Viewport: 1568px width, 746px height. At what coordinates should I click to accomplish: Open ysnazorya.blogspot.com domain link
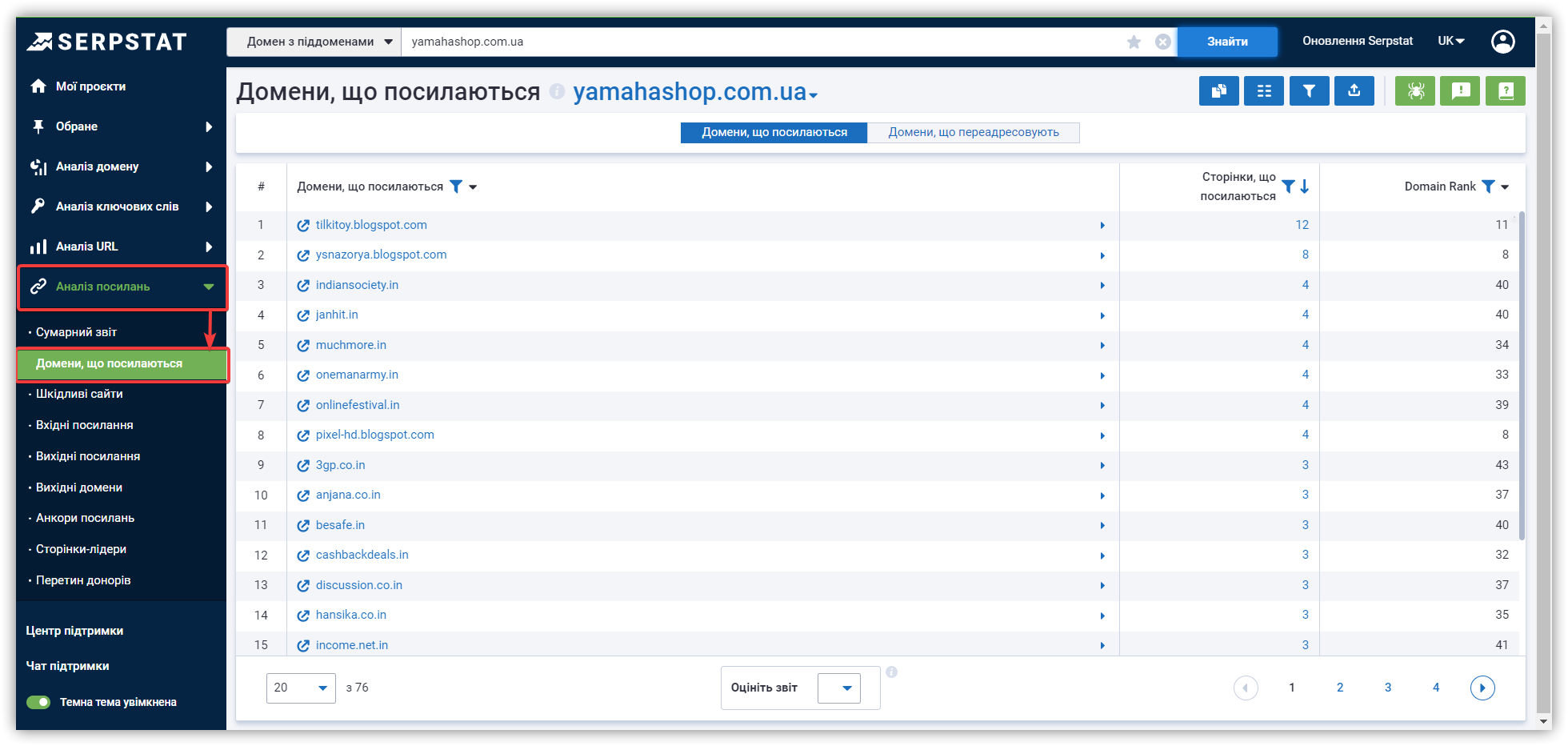(x=381, y=255)
